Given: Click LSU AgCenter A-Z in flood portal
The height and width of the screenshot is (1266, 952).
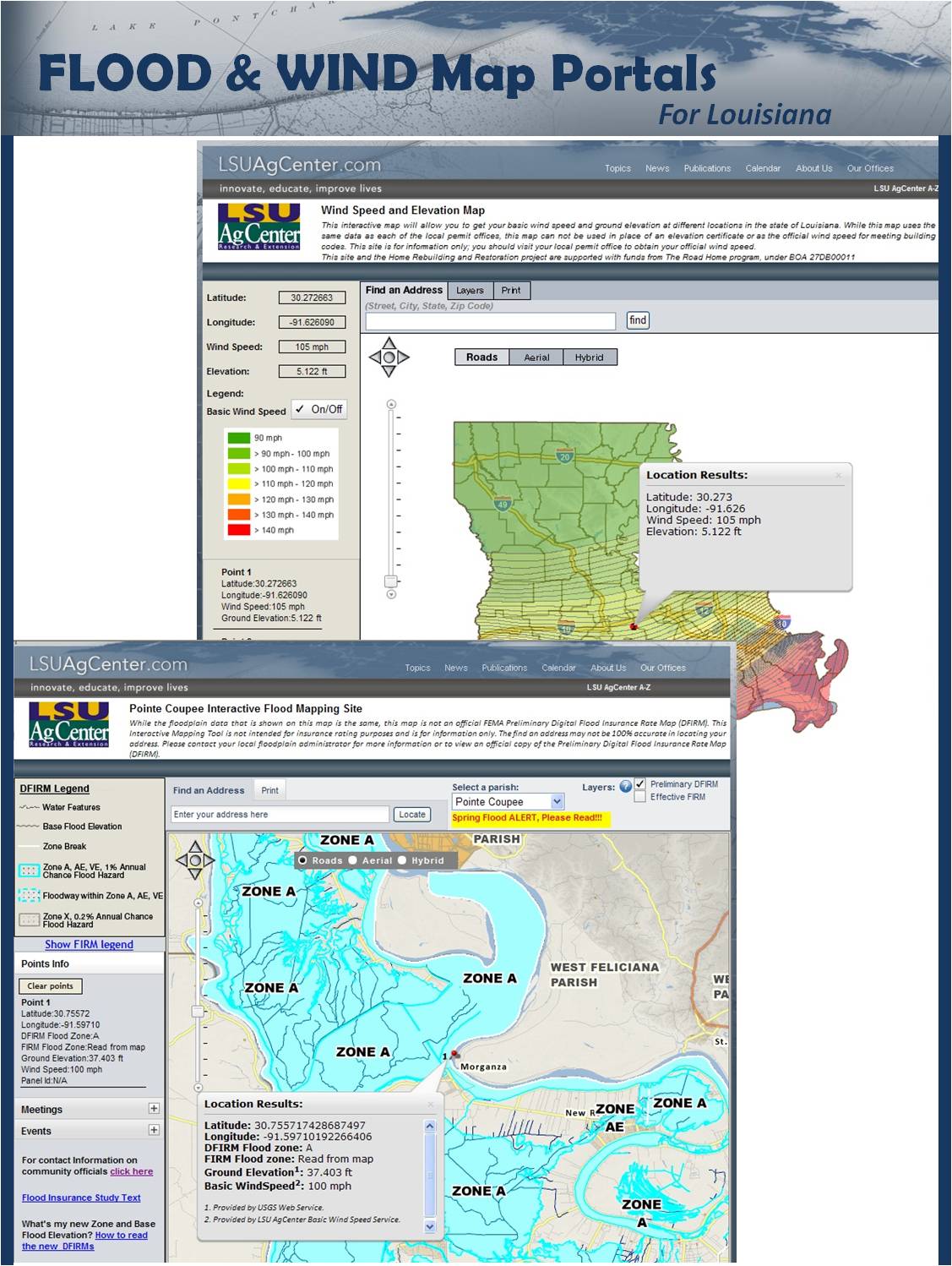Looking at the screenshot, I should point(618,687).
